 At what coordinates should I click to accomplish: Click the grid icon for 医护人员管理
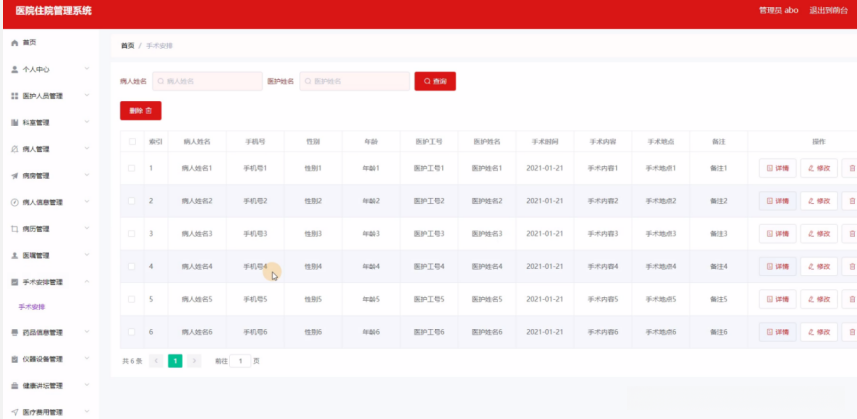point(15,96)
